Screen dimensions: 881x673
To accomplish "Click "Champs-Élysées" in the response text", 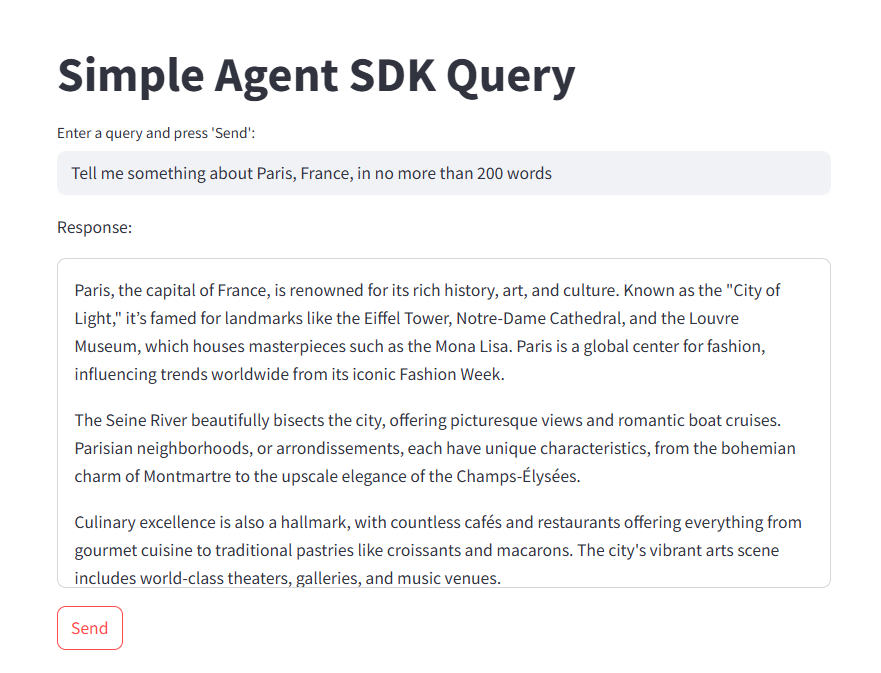I will coord(517,476).
